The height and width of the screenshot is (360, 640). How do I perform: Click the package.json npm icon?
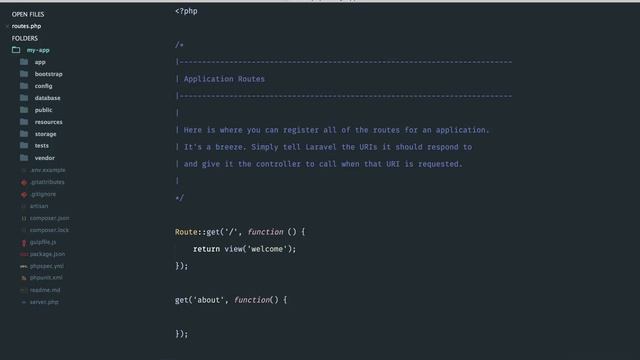24,254
